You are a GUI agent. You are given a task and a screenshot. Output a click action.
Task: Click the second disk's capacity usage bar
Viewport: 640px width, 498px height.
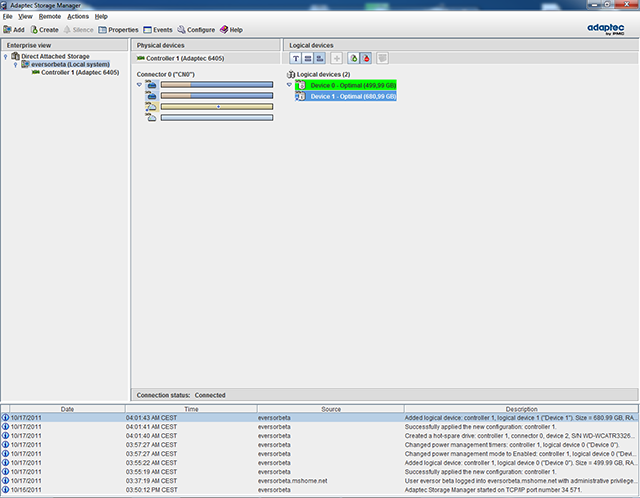[x=217, y=96]
